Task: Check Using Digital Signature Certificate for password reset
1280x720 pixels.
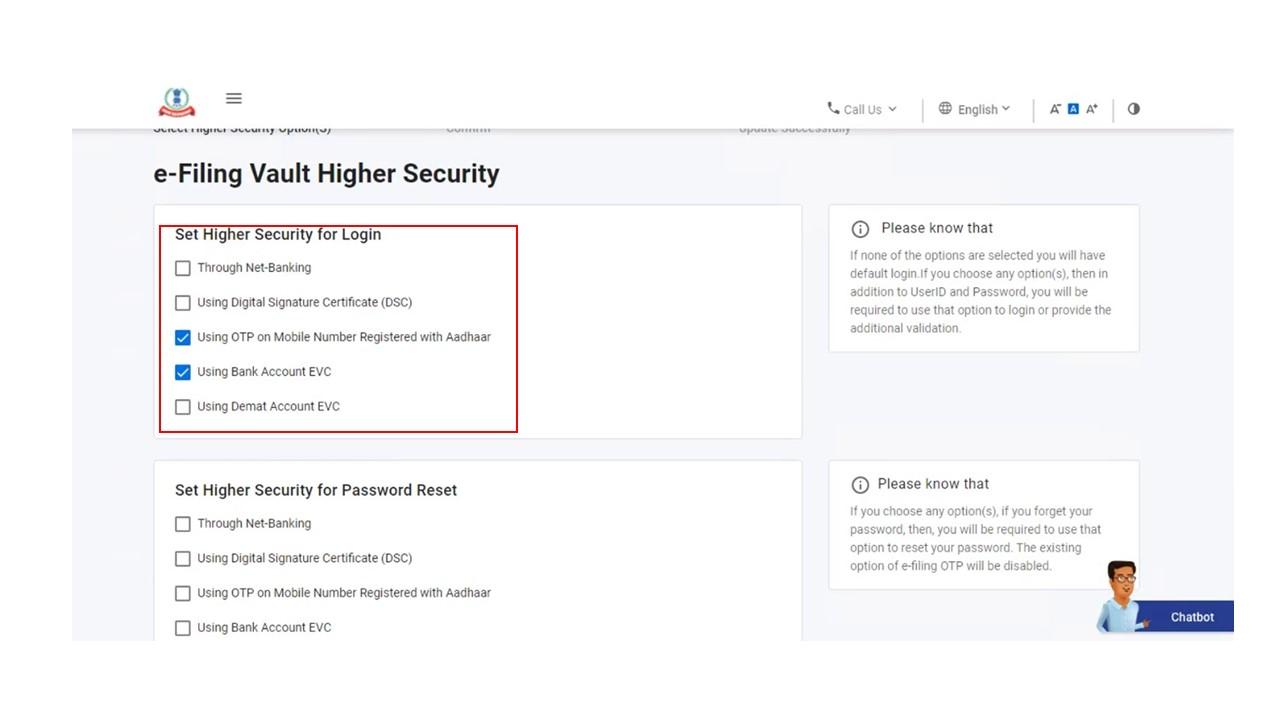Action: pyautogui.click(x=183, y=558)
